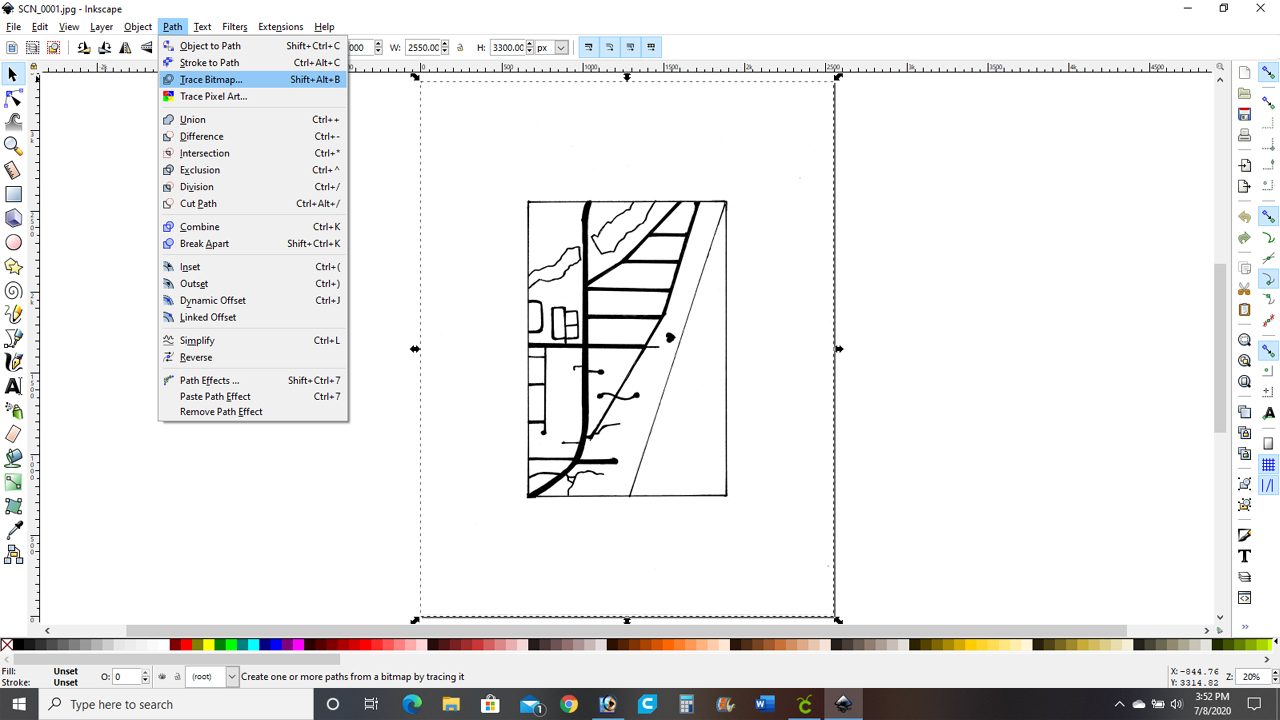Toggle the width/height lock ratio

(460, 47)
